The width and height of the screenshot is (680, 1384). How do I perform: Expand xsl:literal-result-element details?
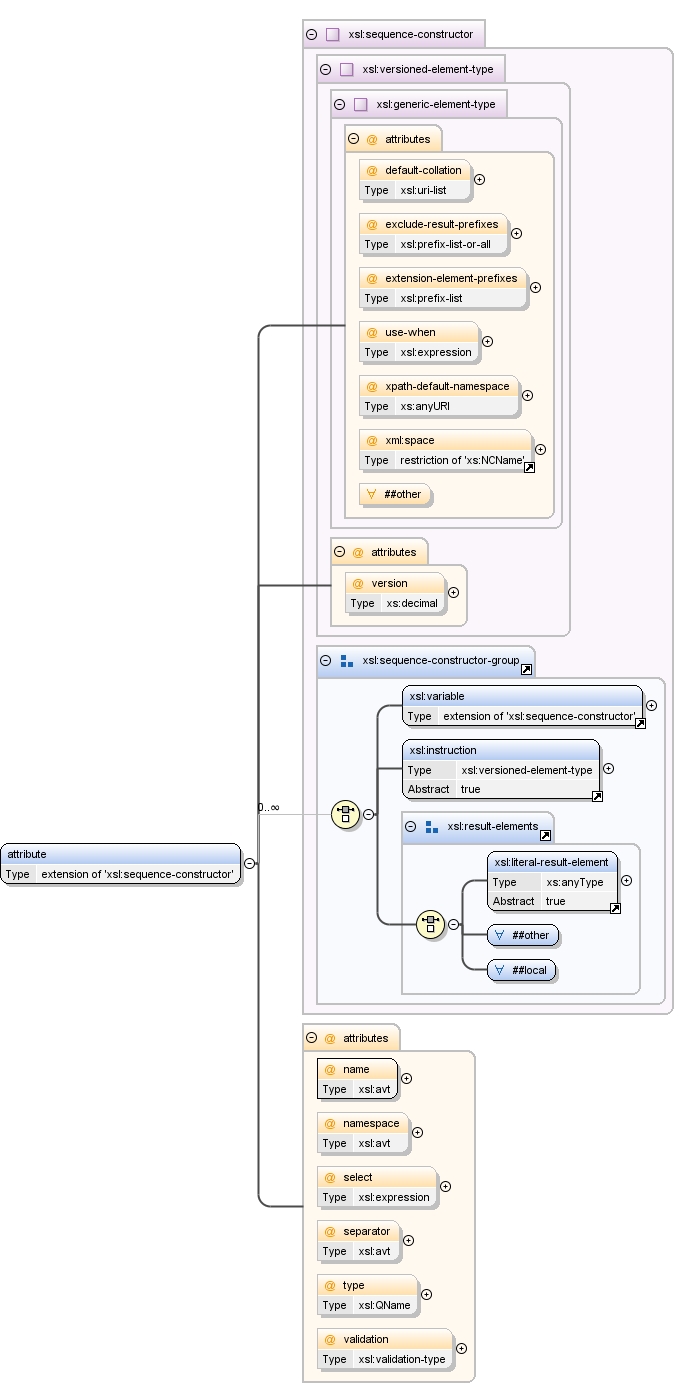click(626, 881)
